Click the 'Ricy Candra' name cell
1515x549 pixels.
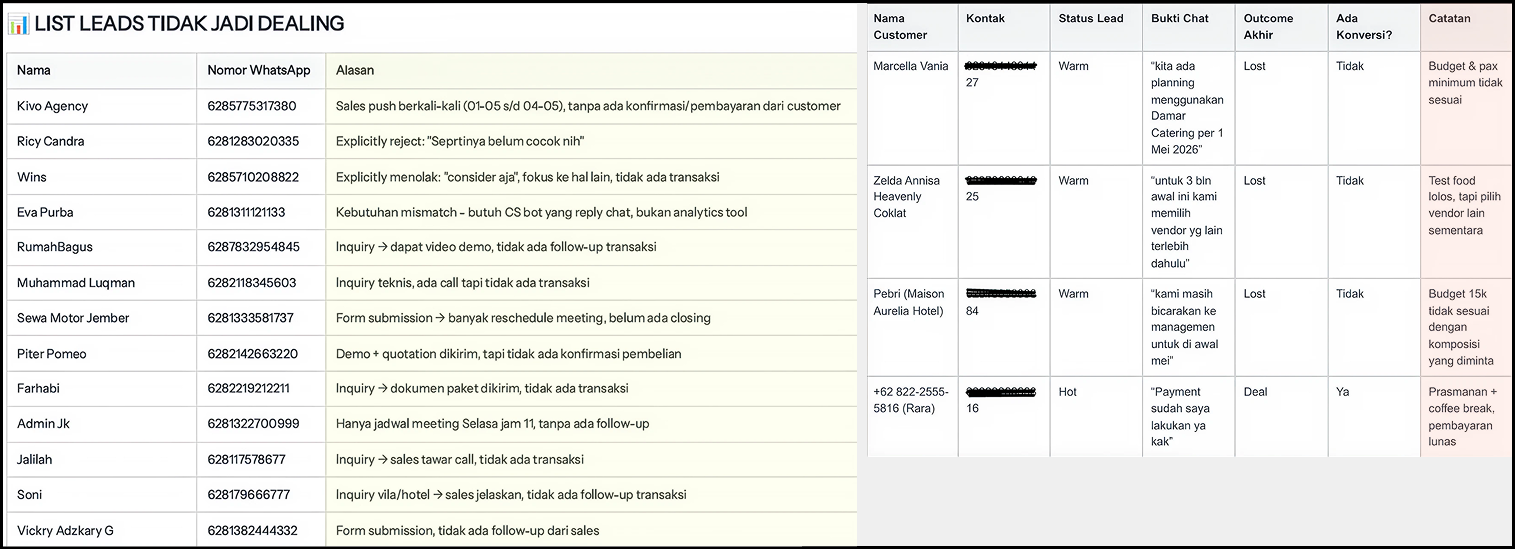[x=101, y=141]
